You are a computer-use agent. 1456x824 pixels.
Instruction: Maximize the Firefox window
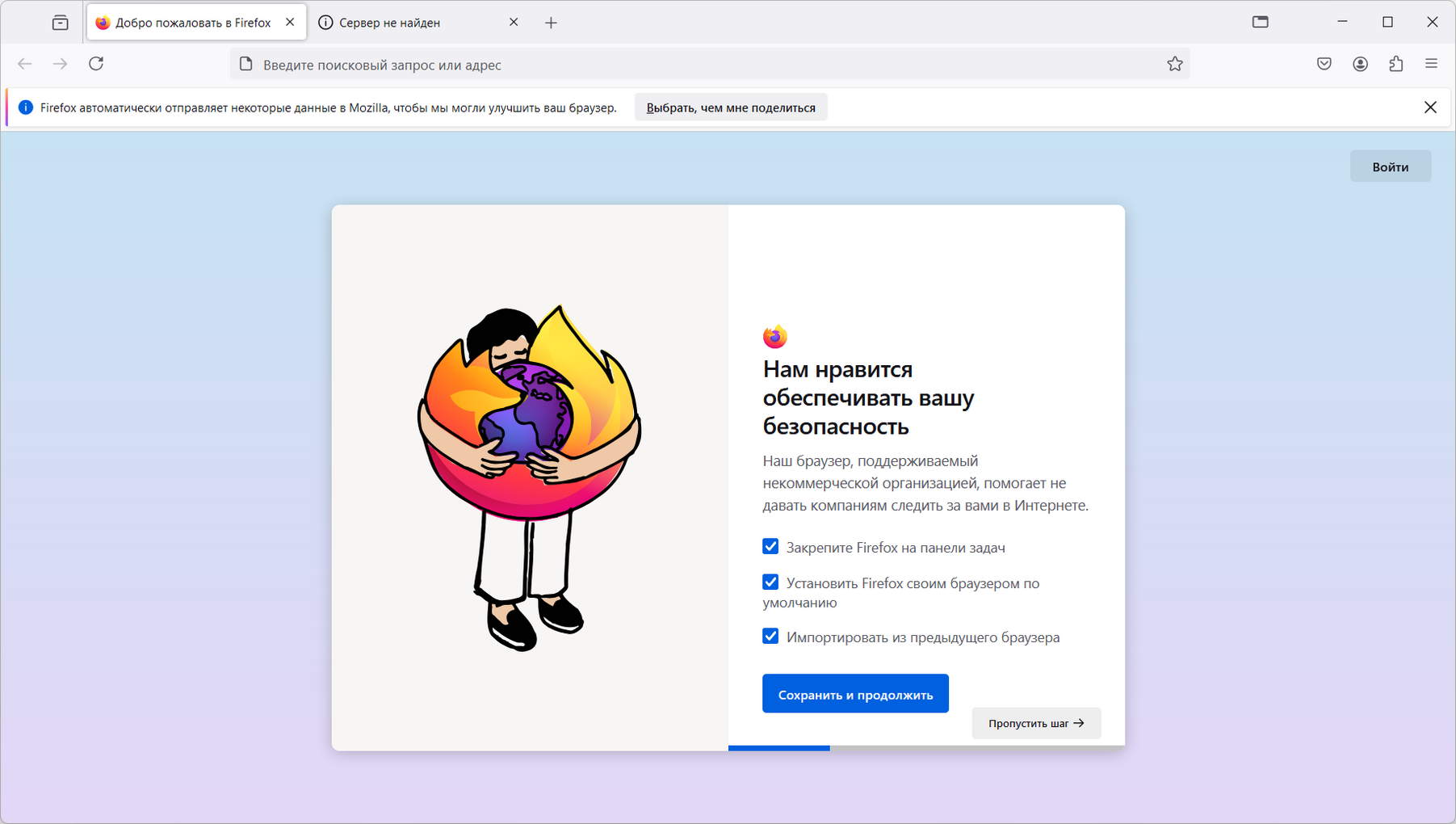point(1387,22)
